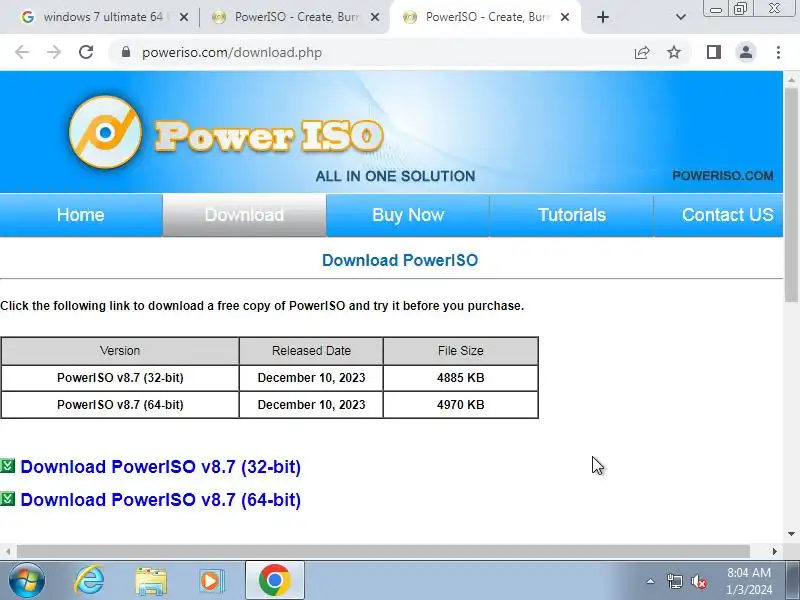Click the PowerISO v8.7 (64-bit) table cell
Screen dimensions: 800x600
coord(120,405)
